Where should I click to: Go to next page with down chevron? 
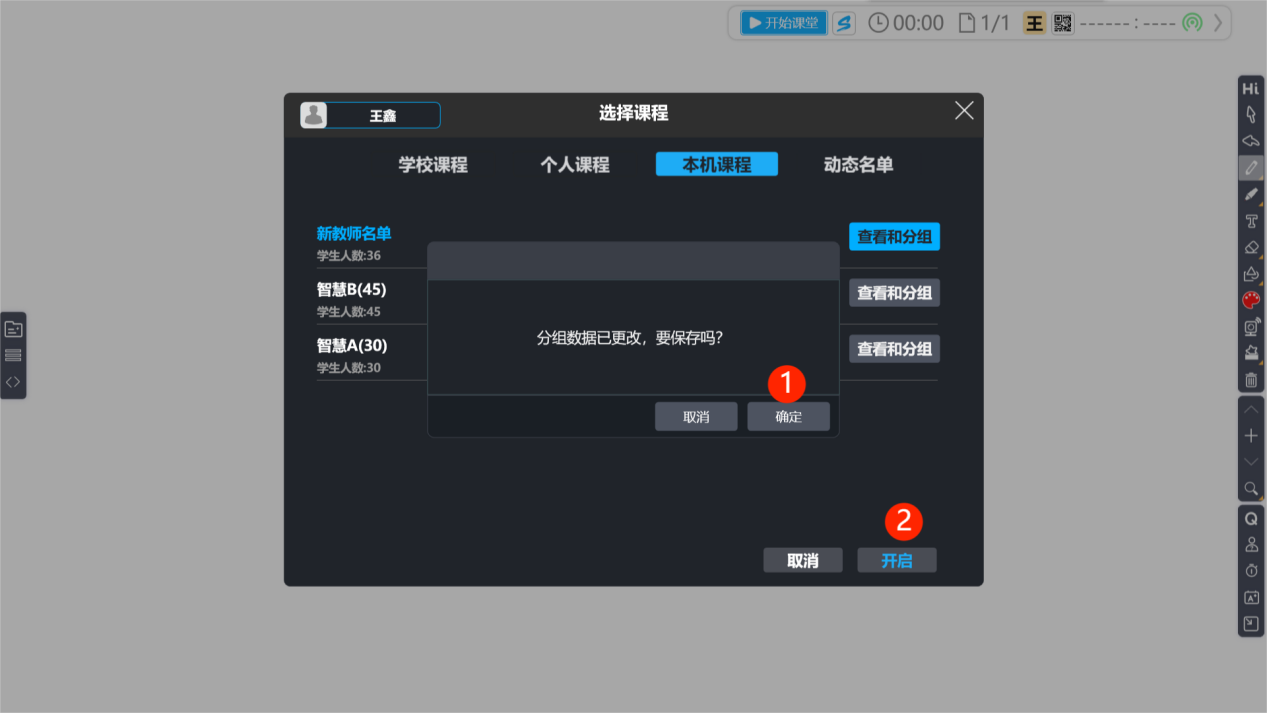coord(1251,461)
